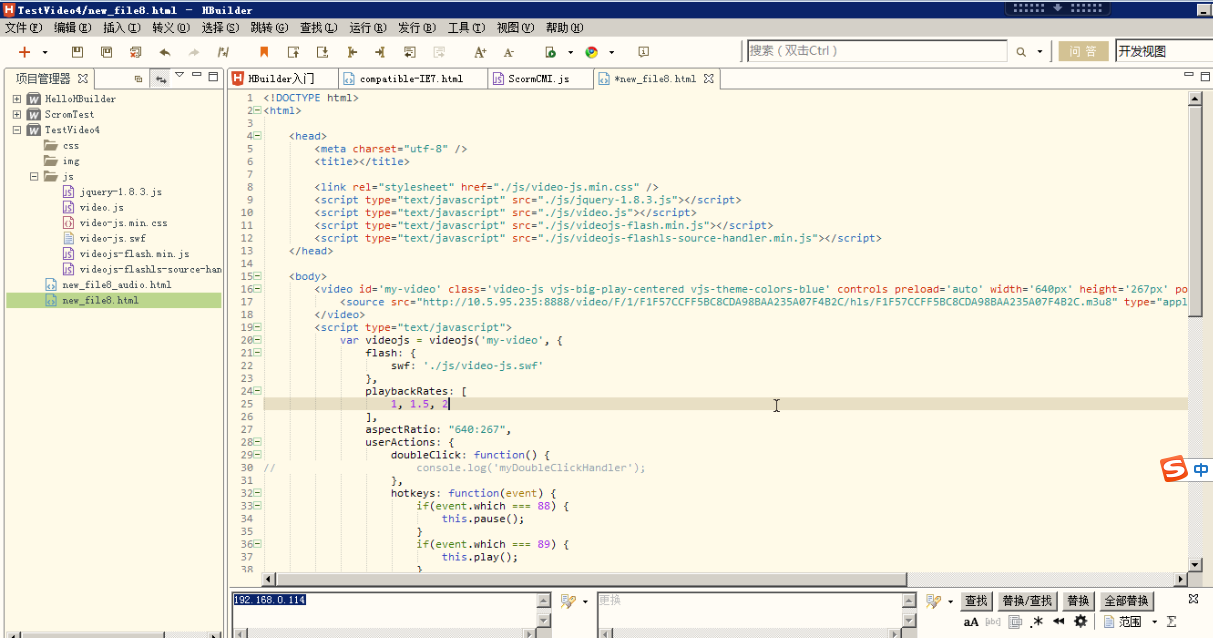Undo the last edit
1213x638 pixels.
coord(166,52)
